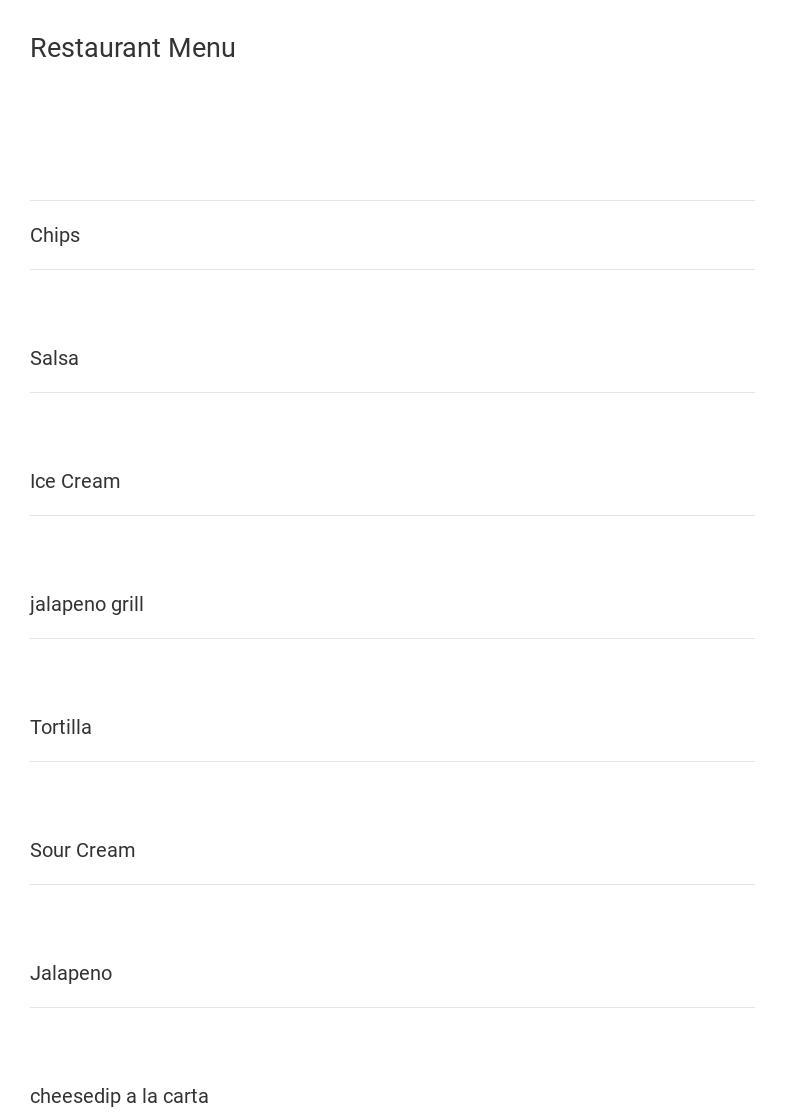Select the Chips menu item
The image size is (785, 1117).
pyautogui.click(x=55, y=235)
